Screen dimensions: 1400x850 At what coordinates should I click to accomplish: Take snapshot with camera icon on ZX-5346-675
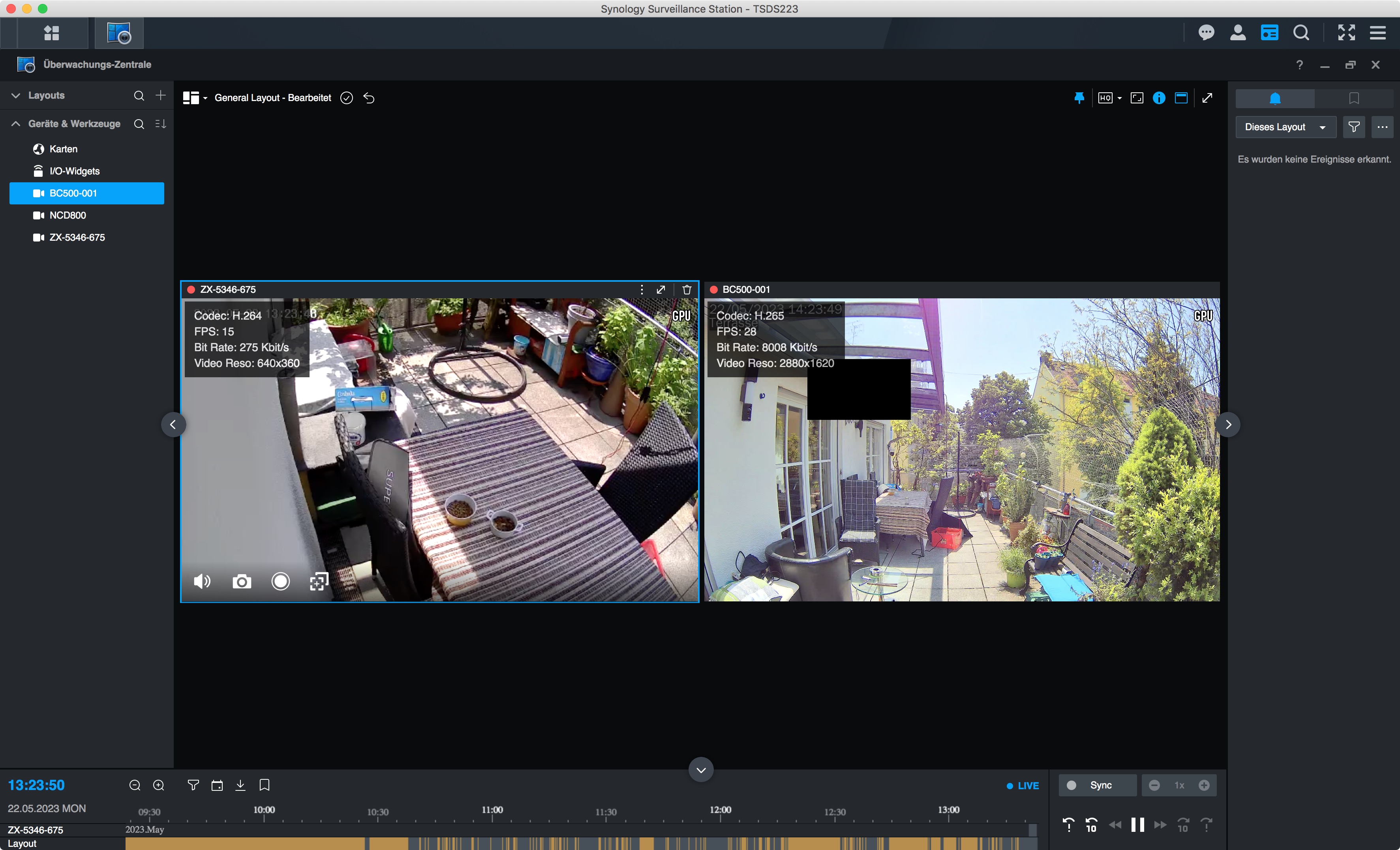tap(242, 581)
